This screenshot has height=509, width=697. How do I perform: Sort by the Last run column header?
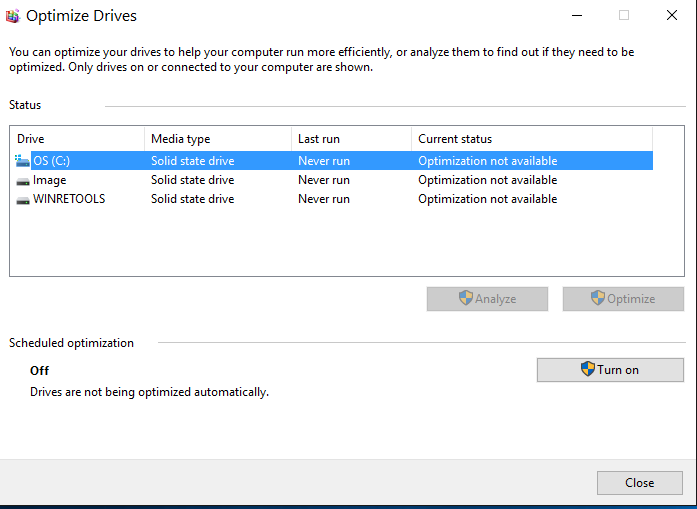click(x=350, y=139)
